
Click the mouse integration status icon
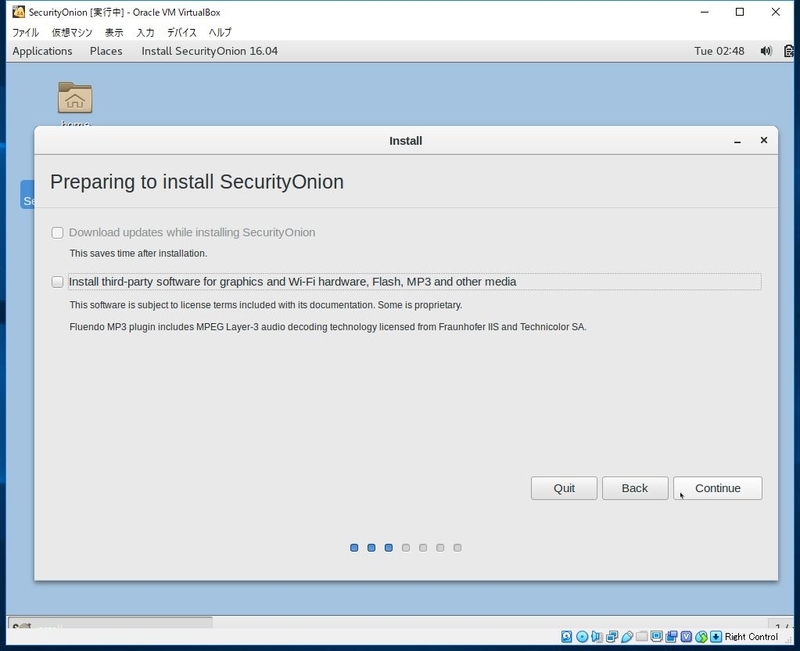point(702,637)
